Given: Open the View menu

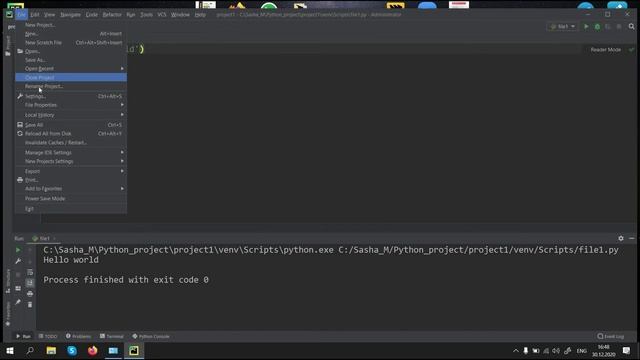Looking at the screenshot, I should [x=49, y=15].
